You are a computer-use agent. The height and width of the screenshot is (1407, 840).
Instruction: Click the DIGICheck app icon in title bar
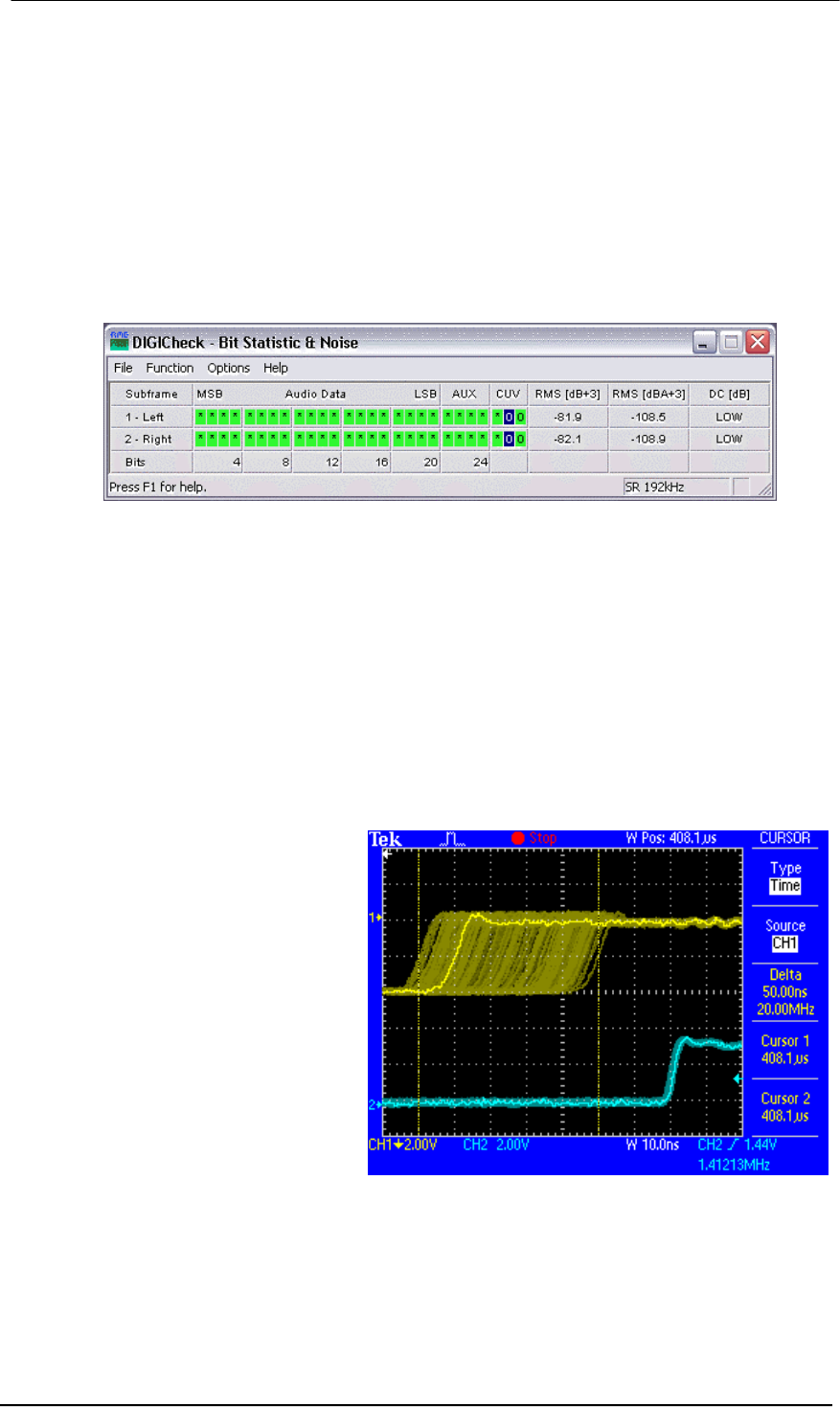coord(119,341)
